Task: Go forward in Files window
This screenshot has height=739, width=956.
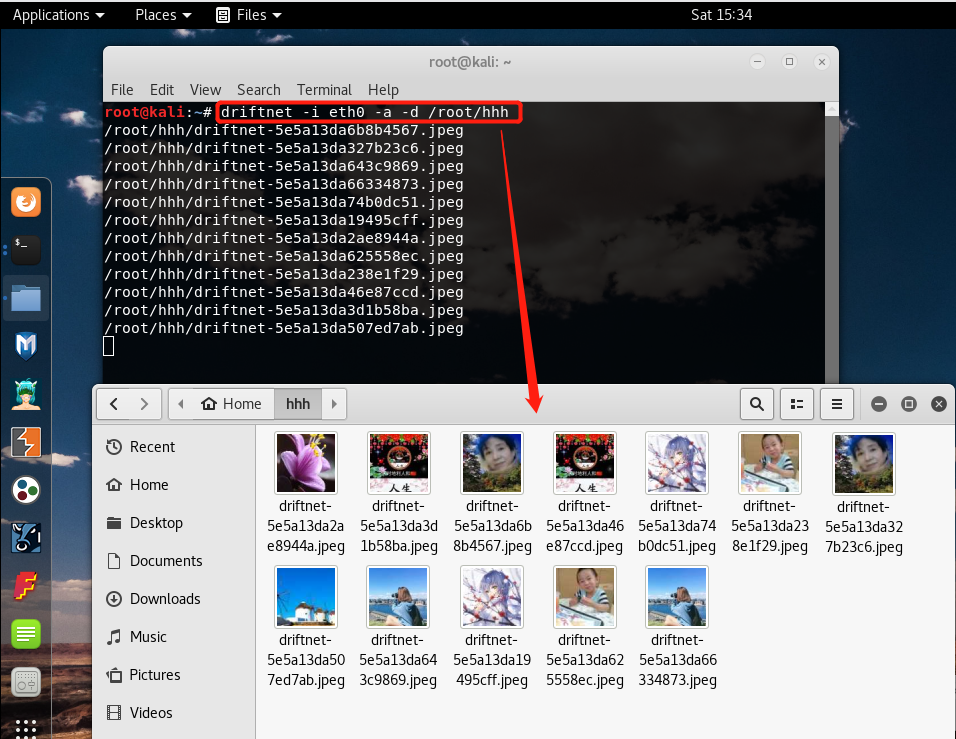Action: coord(144,404)
